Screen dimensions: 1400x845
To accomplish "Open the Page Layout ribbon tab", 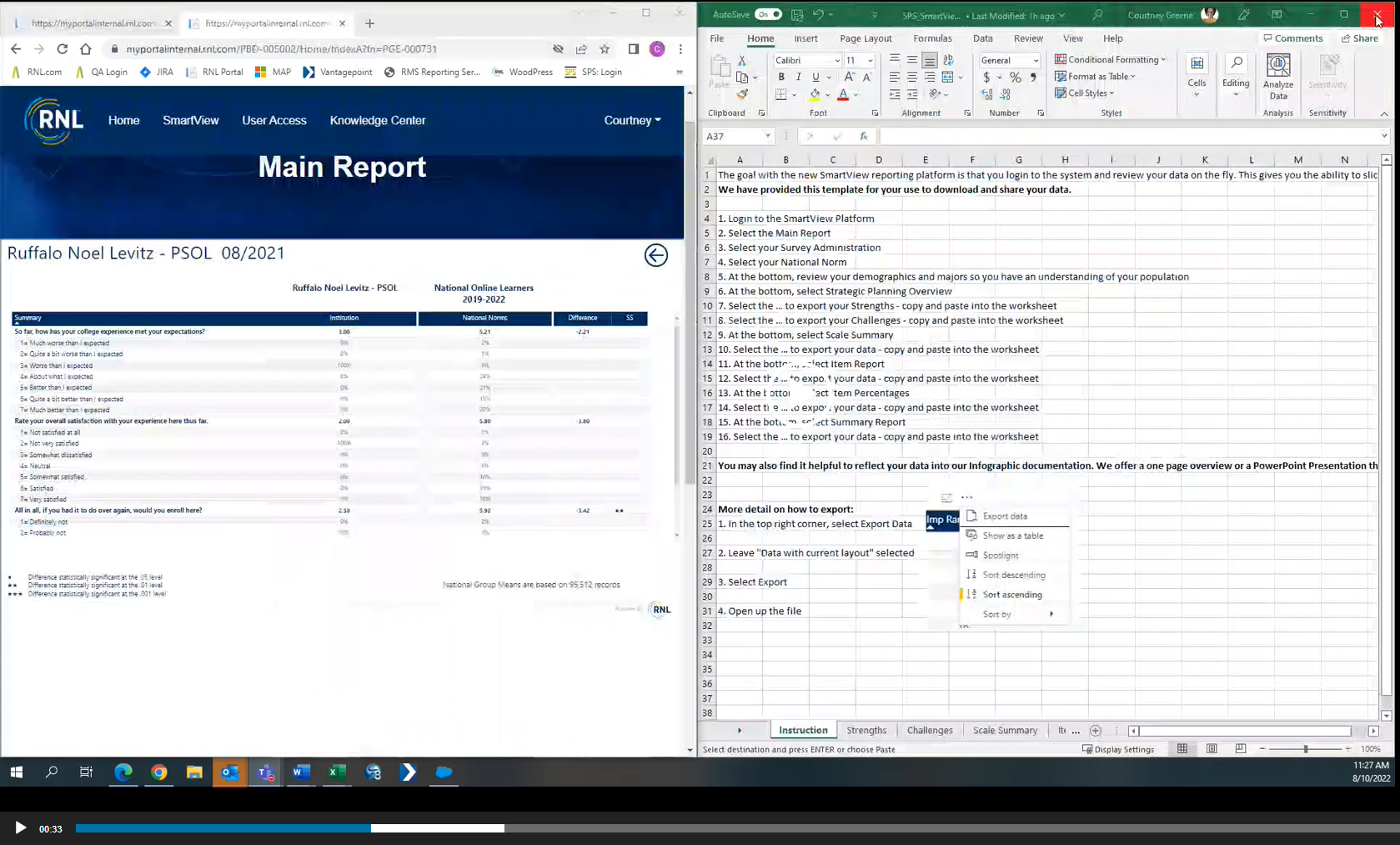I will 866,38.
